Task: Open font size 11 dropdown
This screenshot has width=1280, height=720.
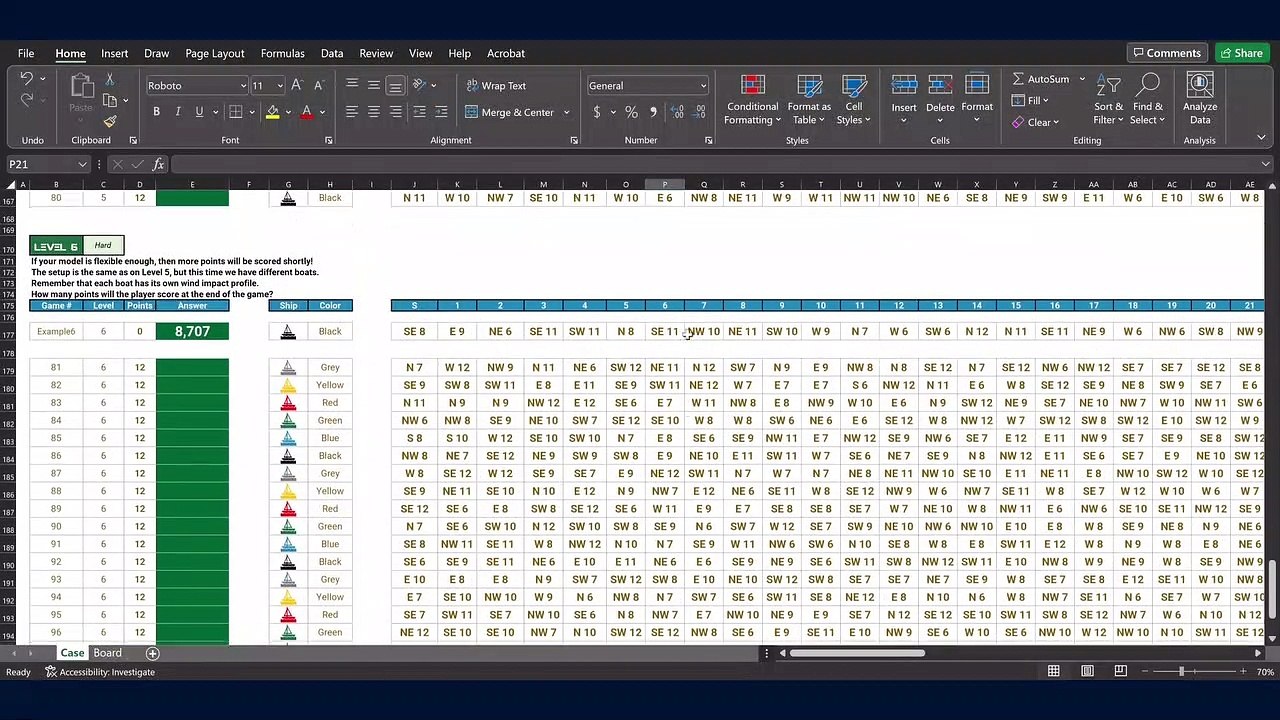Action: [x=280, y=86]
